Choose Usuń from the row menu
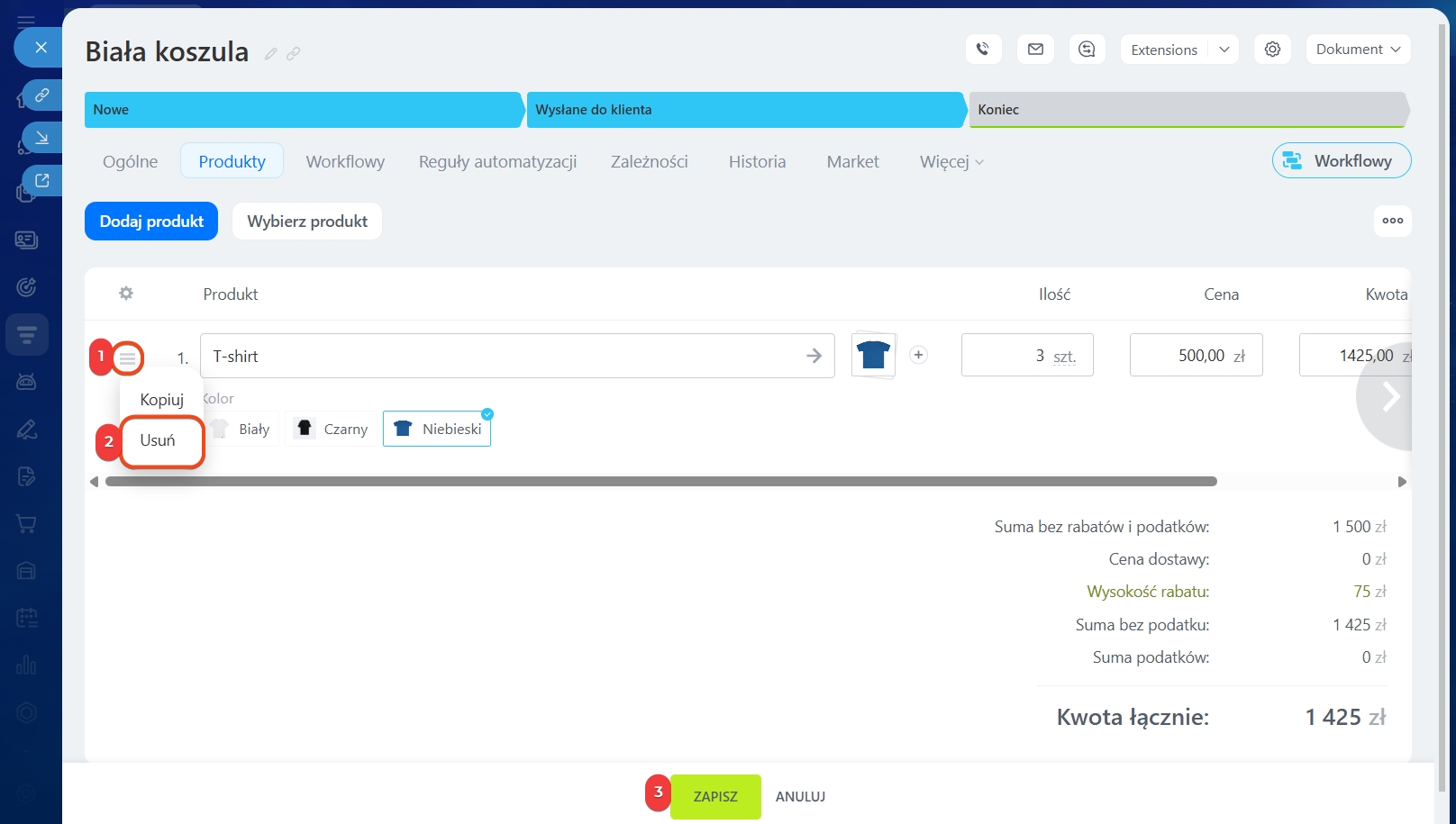This screenshot has width=1456, height=824. click(x=159, y=440)
